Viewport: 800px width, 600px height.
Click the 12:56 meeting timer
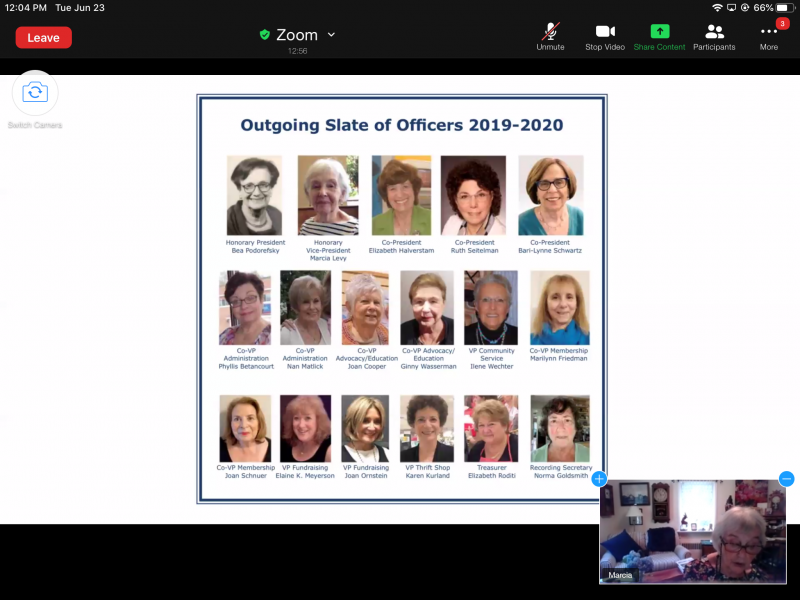(297, 51)
